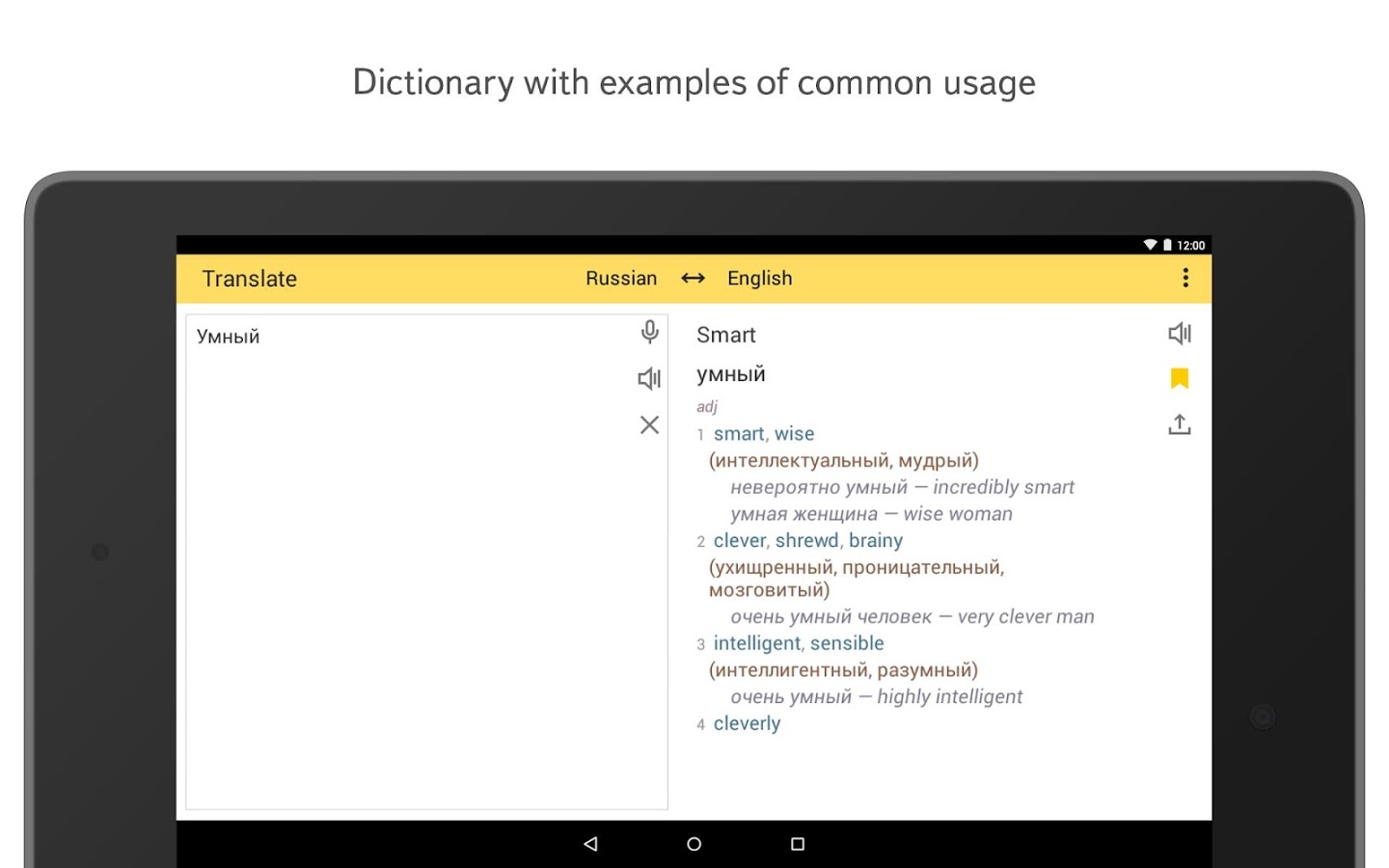1389x868 pixels.
Task: Tap the Translate title in header
Action: click(250, 279)
